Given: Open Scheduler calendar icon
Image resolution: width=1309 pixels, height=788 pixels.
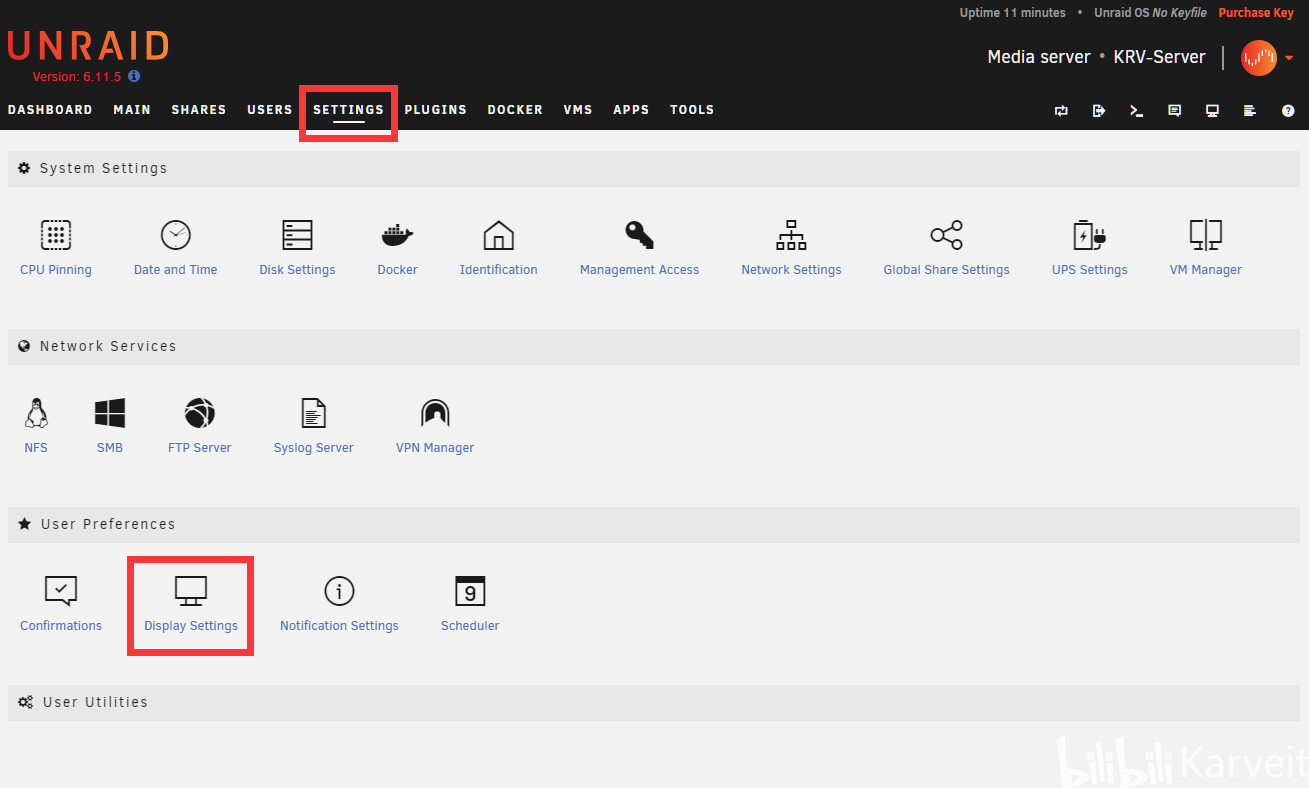Looking at the screenshot, I should (x=470, y=591).
